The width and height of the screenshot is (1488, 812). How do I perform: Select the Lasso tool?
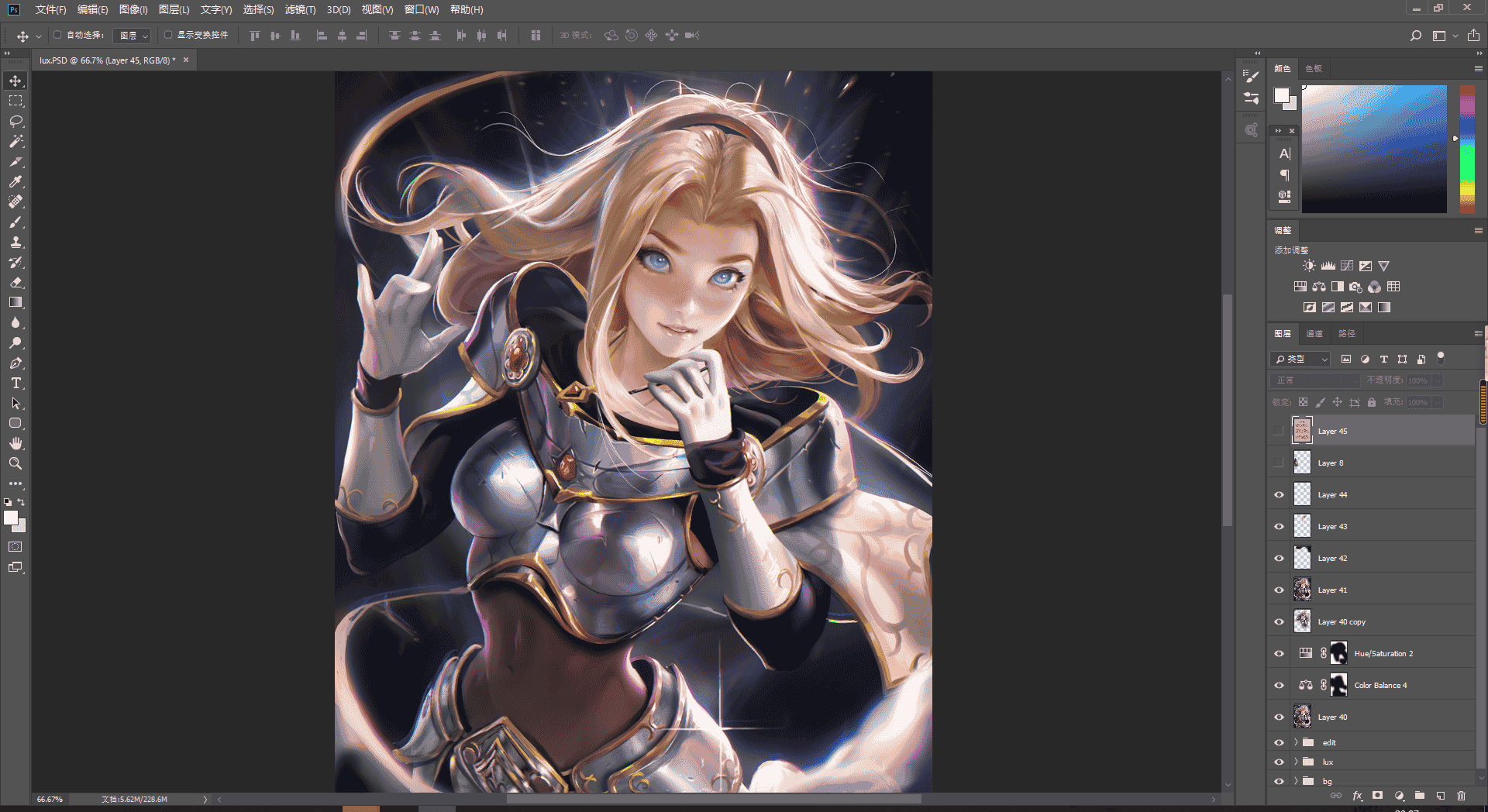click(15, 121)
